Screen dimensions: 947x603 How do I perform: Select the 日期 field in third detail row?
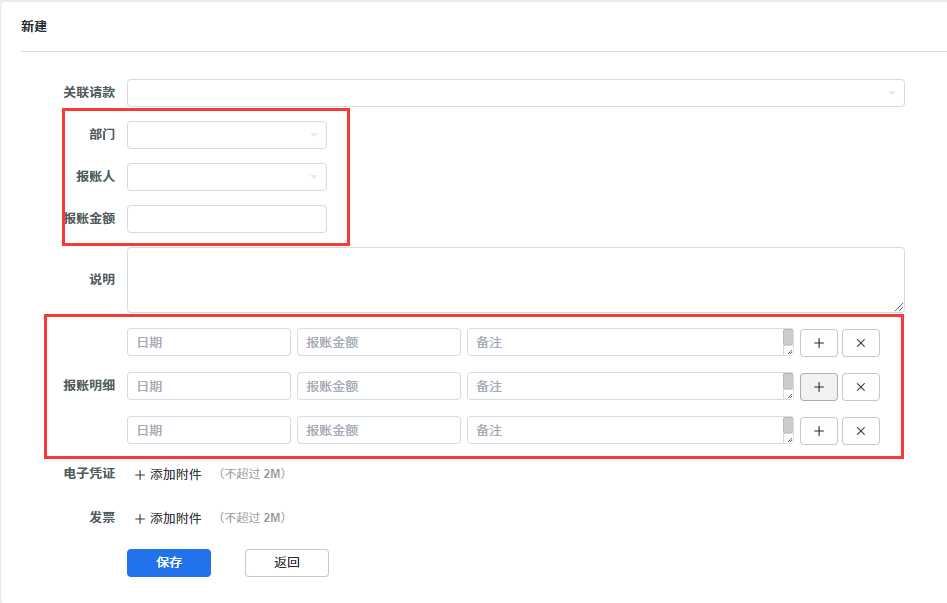208,430
